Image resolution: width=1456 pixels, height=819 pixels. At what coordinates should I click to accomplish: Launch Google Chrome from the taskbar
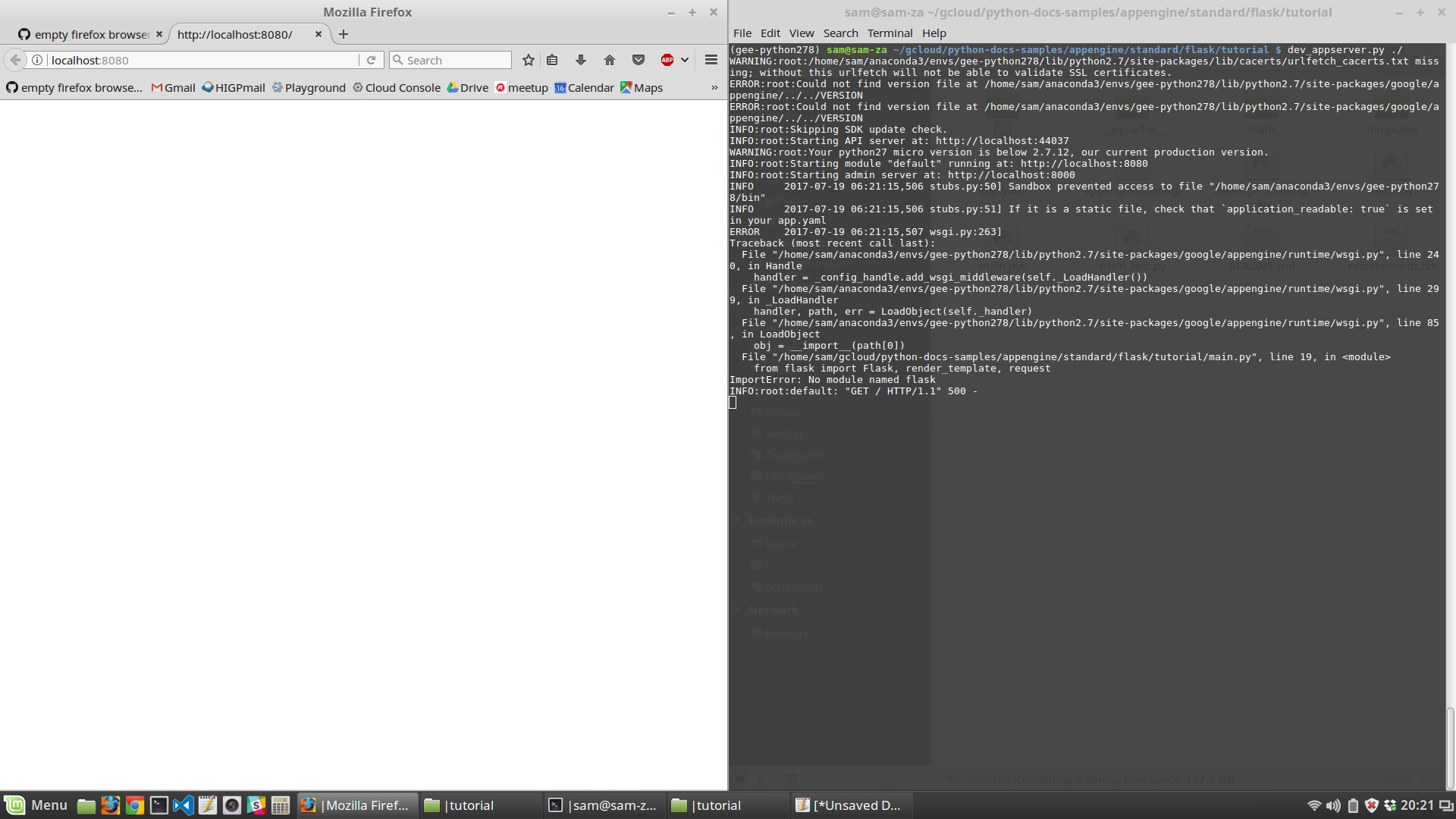(x=135, y=805)
